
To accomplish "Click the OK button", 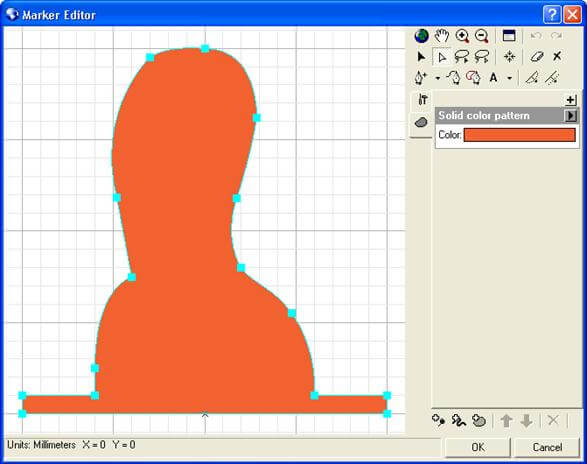I will point(478,447).
